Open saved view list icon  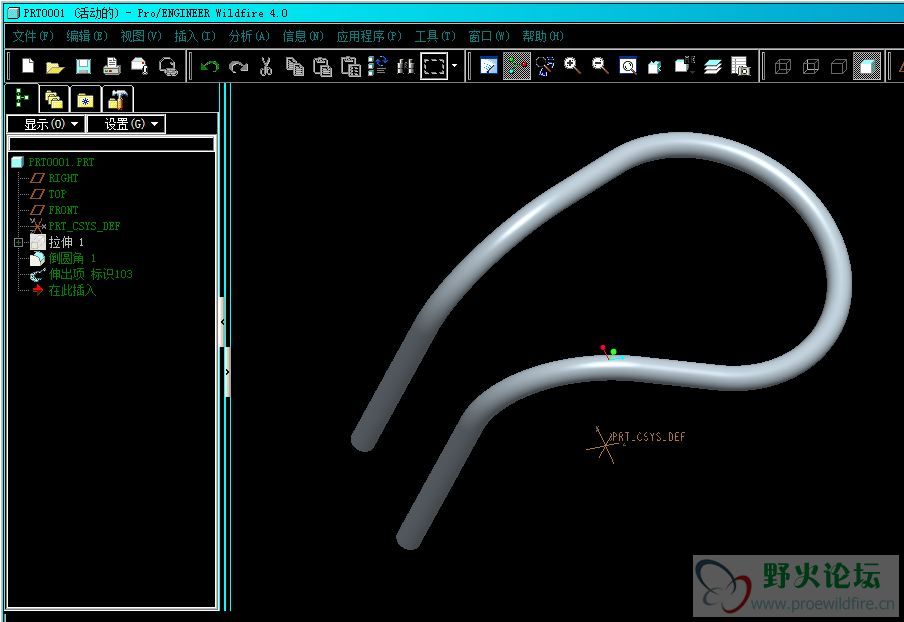pyautogui.click(x=684, y=66)
